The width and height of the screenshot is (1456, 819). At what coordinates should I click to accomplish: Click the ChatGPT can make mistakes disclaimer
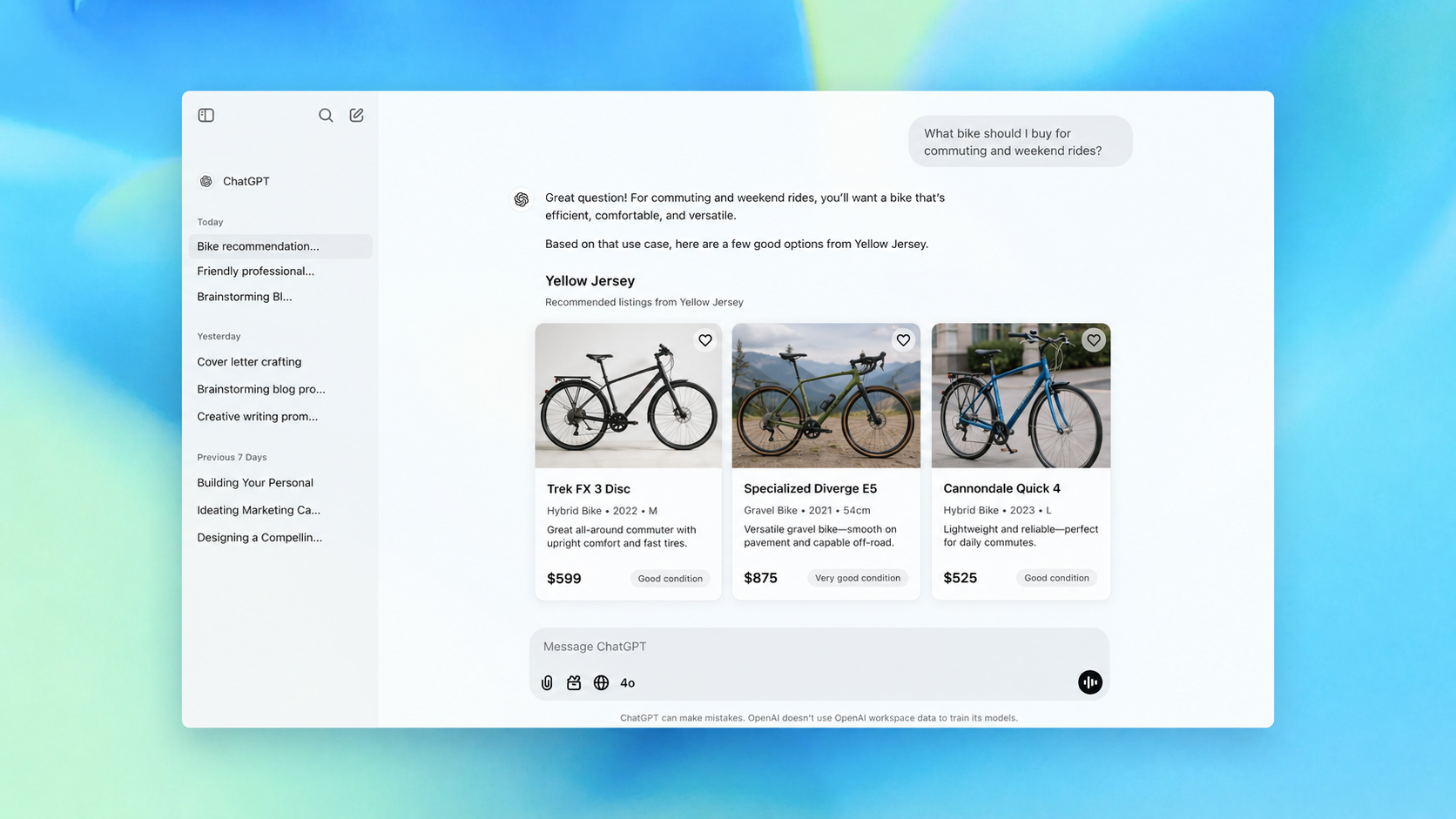coord(819,718)
